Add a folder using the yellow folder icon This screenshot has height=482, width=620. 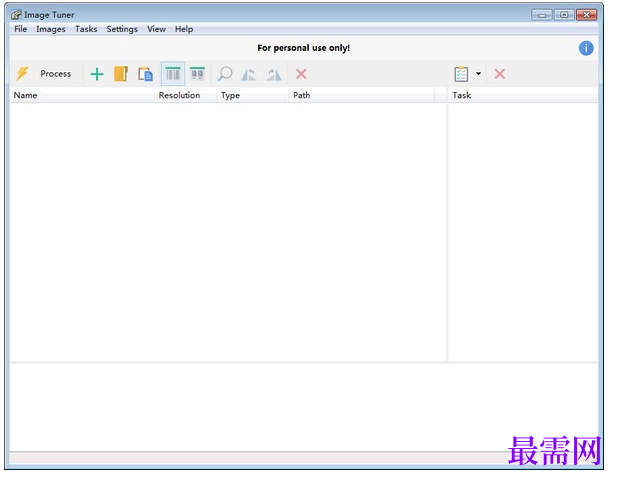coord(121,74)
